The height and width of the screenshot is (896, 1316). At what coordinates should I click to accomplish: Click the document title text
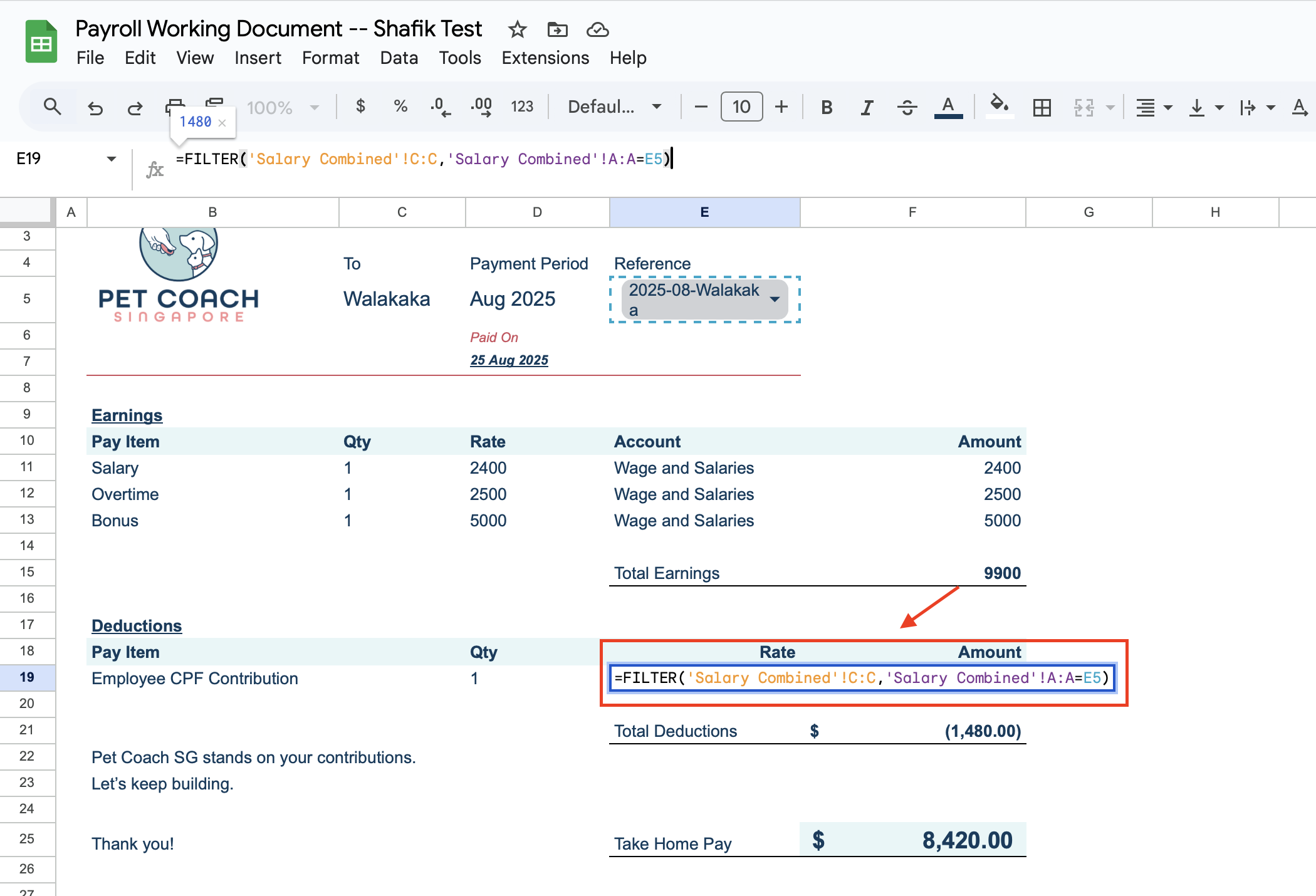point(278,29)
